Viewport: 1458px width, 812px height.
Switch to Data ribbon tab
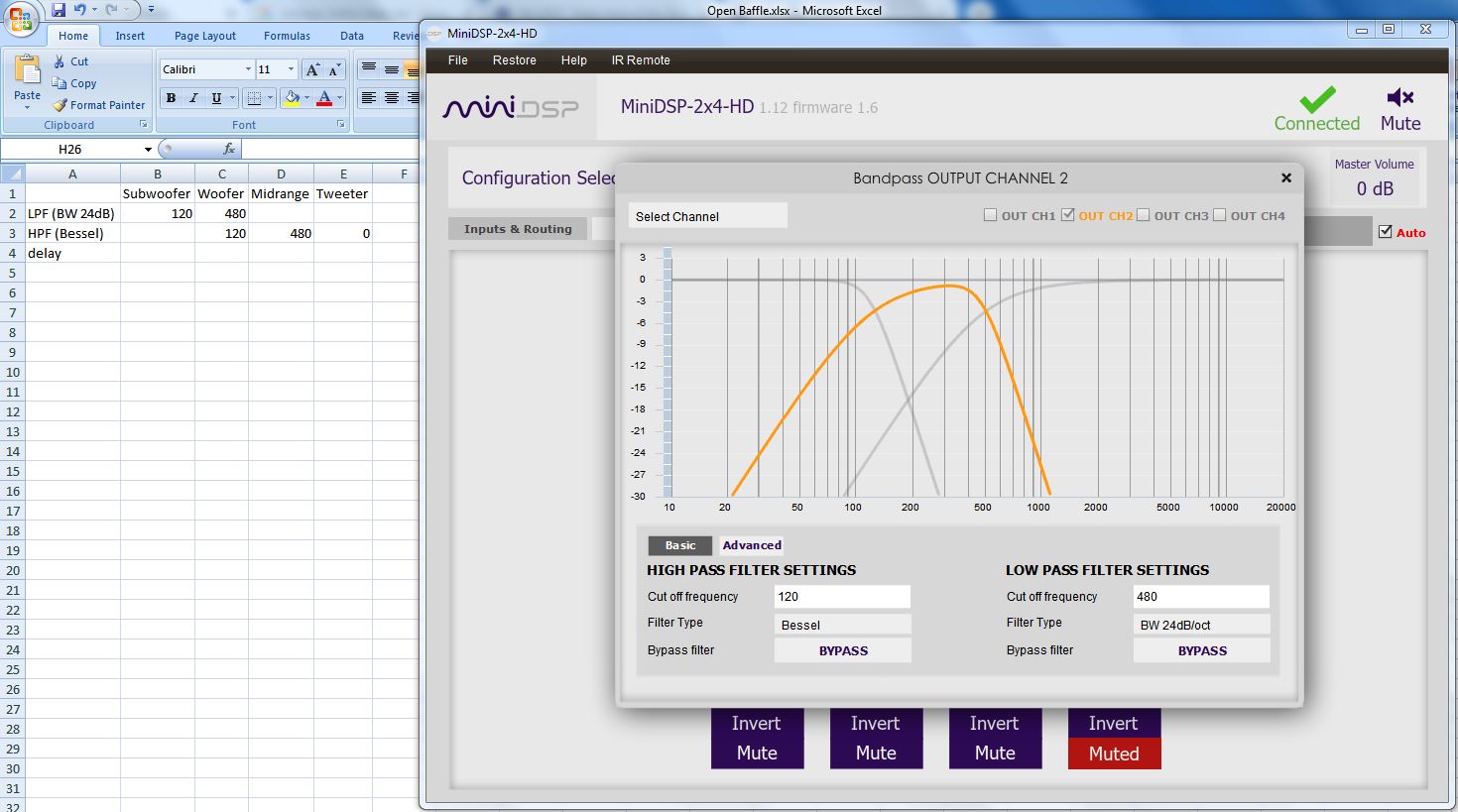click(352, 36)
